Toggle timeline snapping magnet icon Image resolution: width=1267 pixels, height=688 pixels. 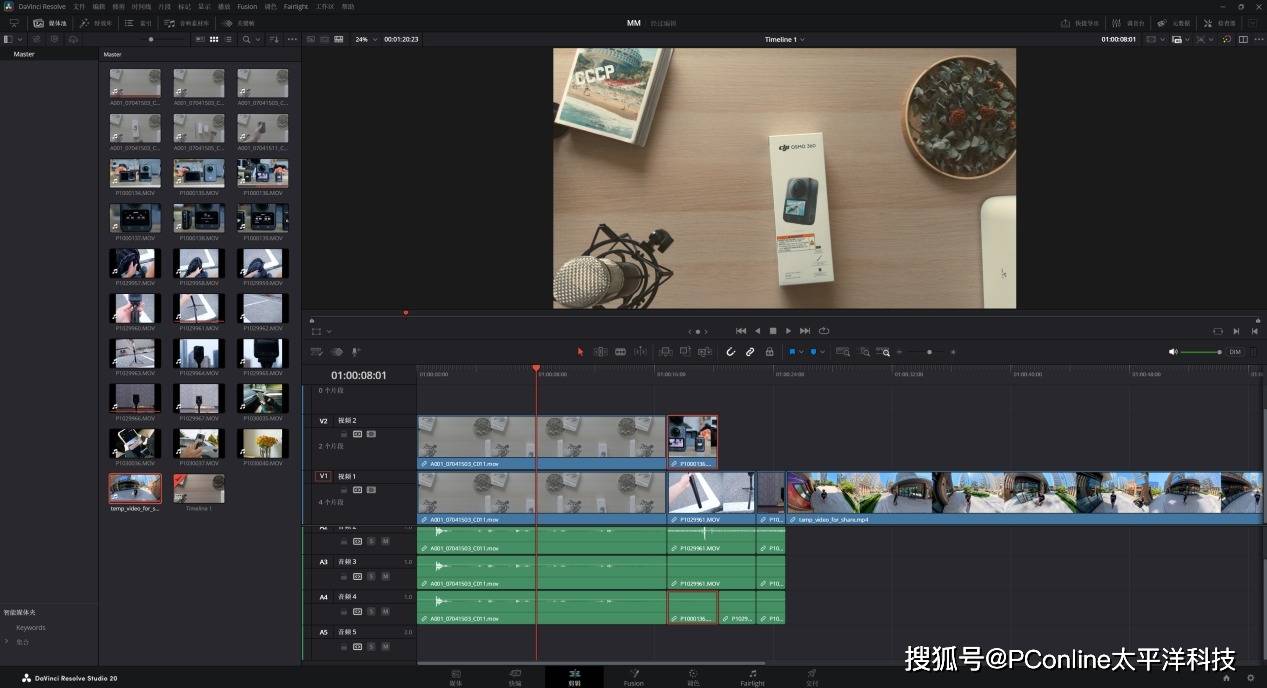click(730, 352)
